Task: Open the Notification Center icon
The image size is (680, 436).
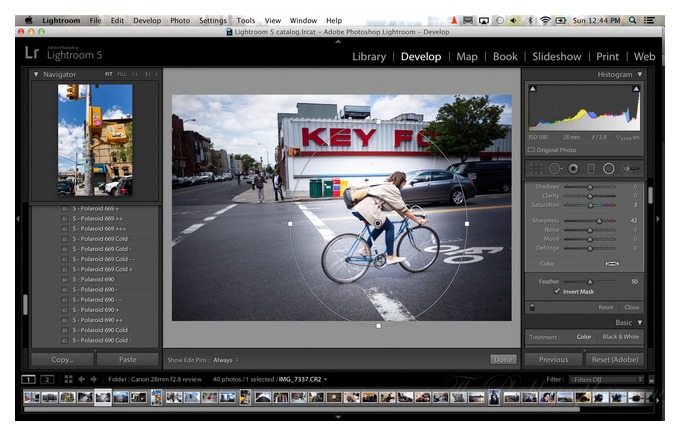Action: (649, 20)
